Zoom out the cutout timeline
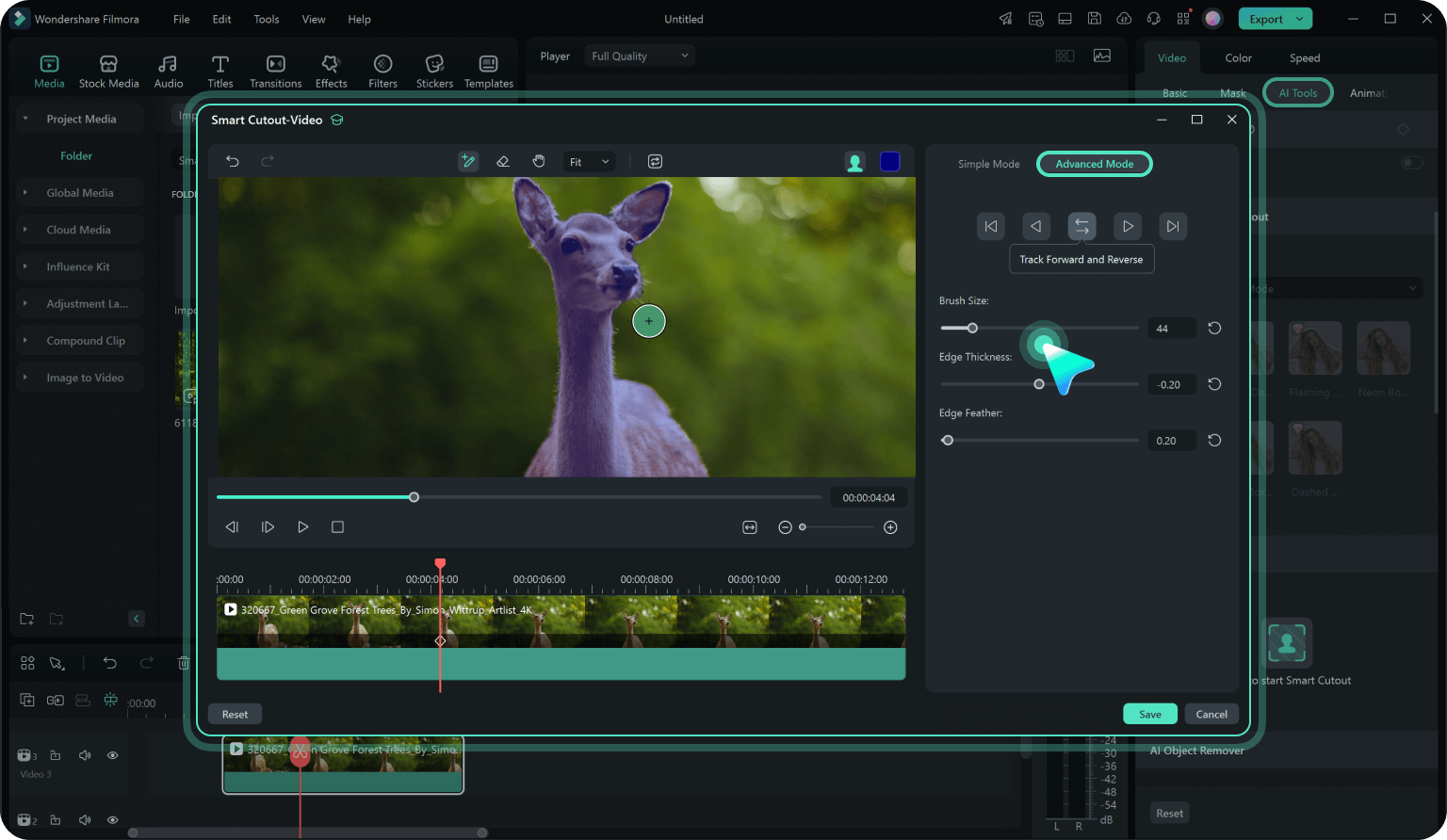Screen dimensions: 1447x840 click(x=785, y=527)
